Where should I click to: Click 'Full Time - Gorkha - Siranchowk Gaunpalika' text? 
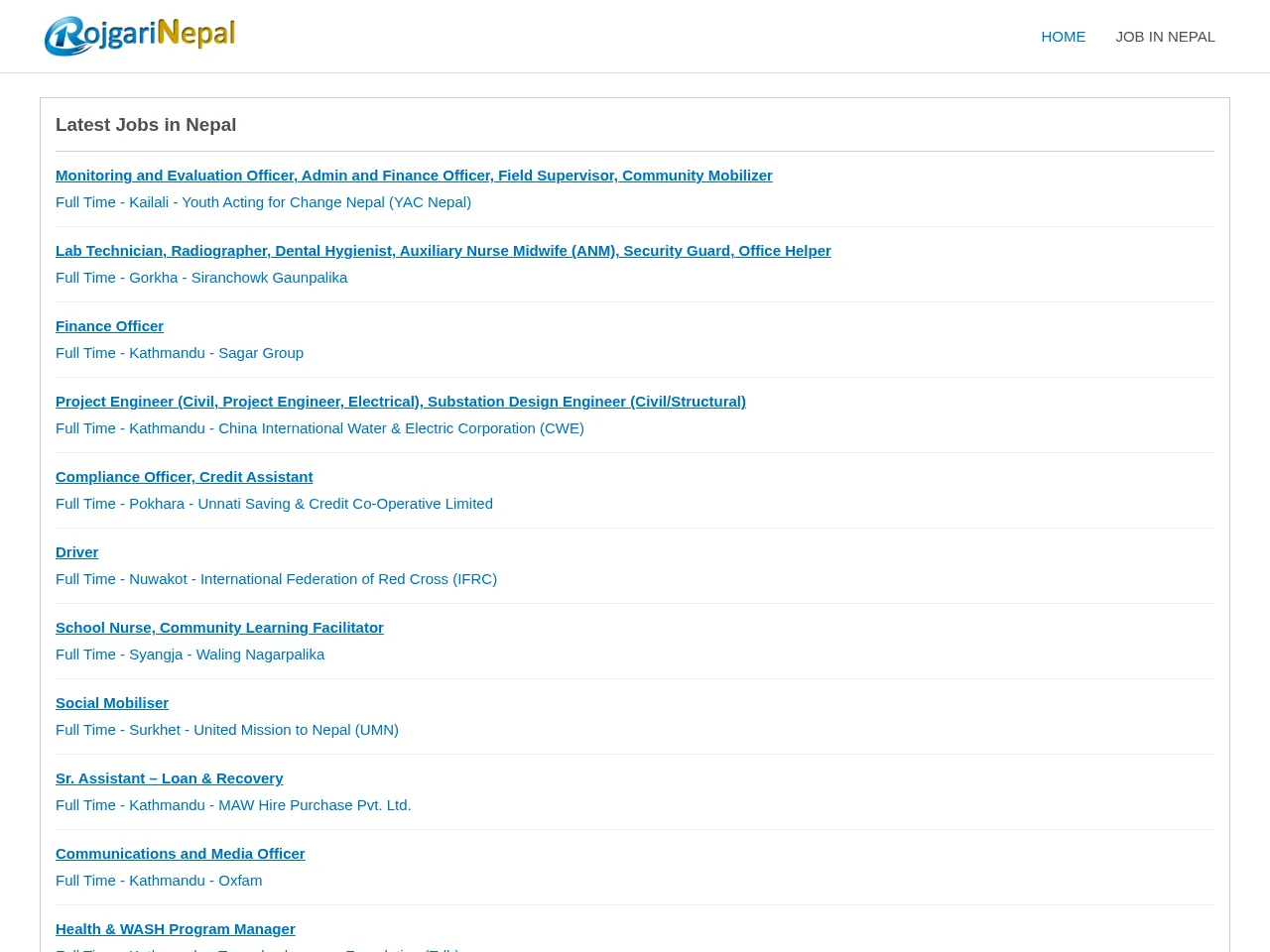(x=201, y=278)
